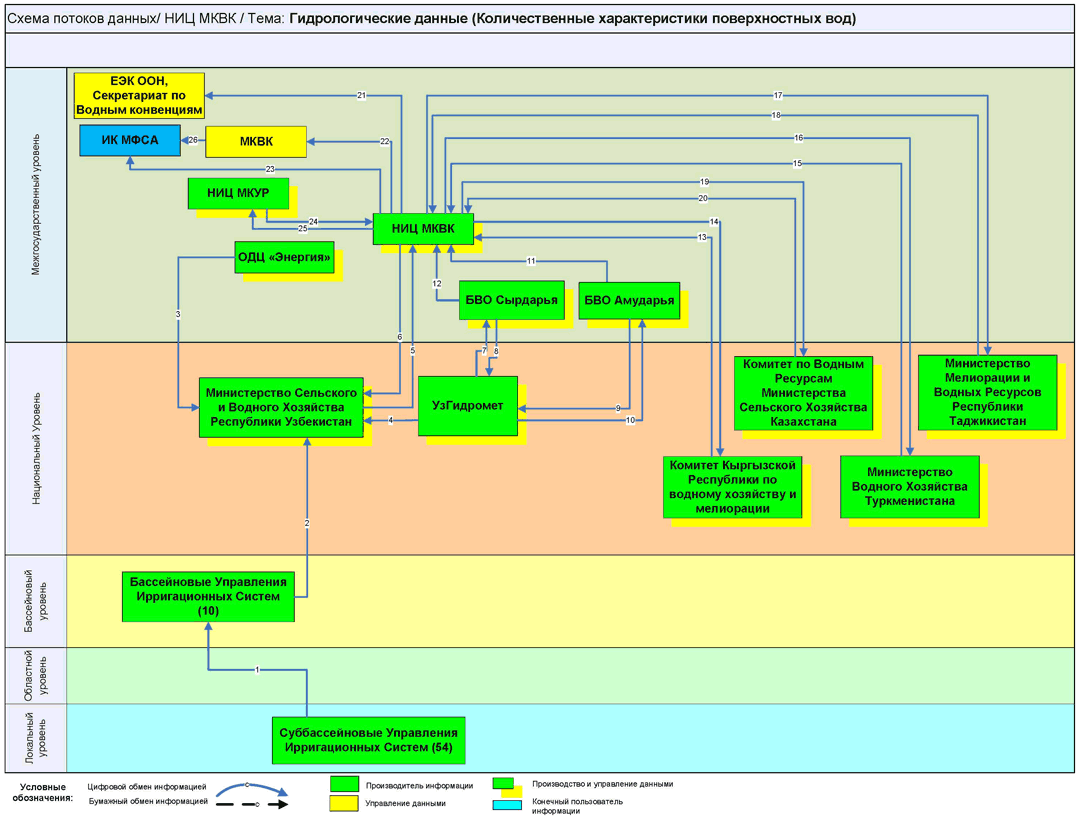This screenshot has width=1079, height=819.
Task: Select the yellow МКВК box
Action: (255, 142)
